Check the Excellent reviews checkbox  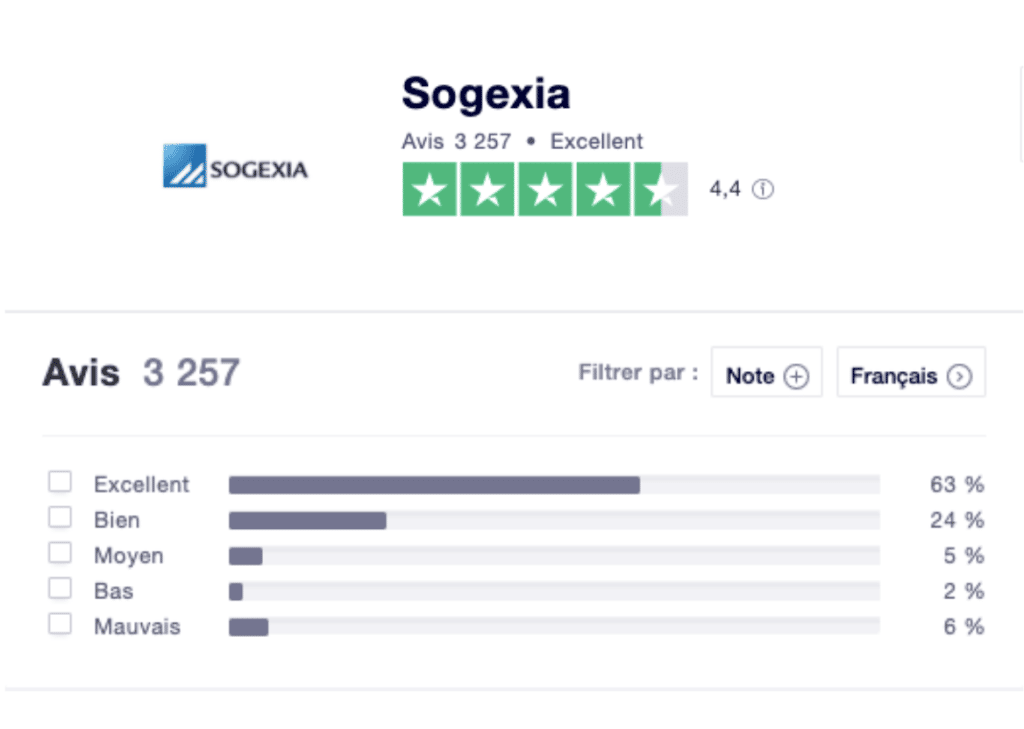[61, 483]
